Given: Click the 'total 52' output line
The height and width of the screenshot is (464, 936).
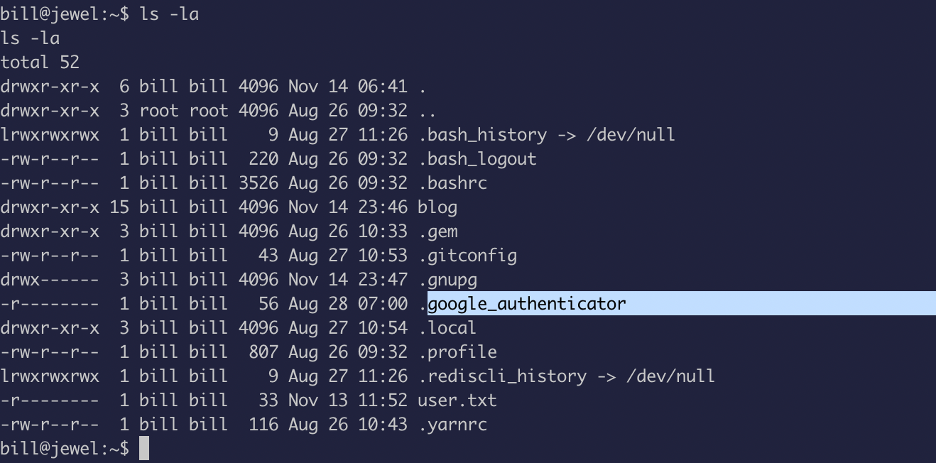Looking at the screenshot, I should pos(40,62).
